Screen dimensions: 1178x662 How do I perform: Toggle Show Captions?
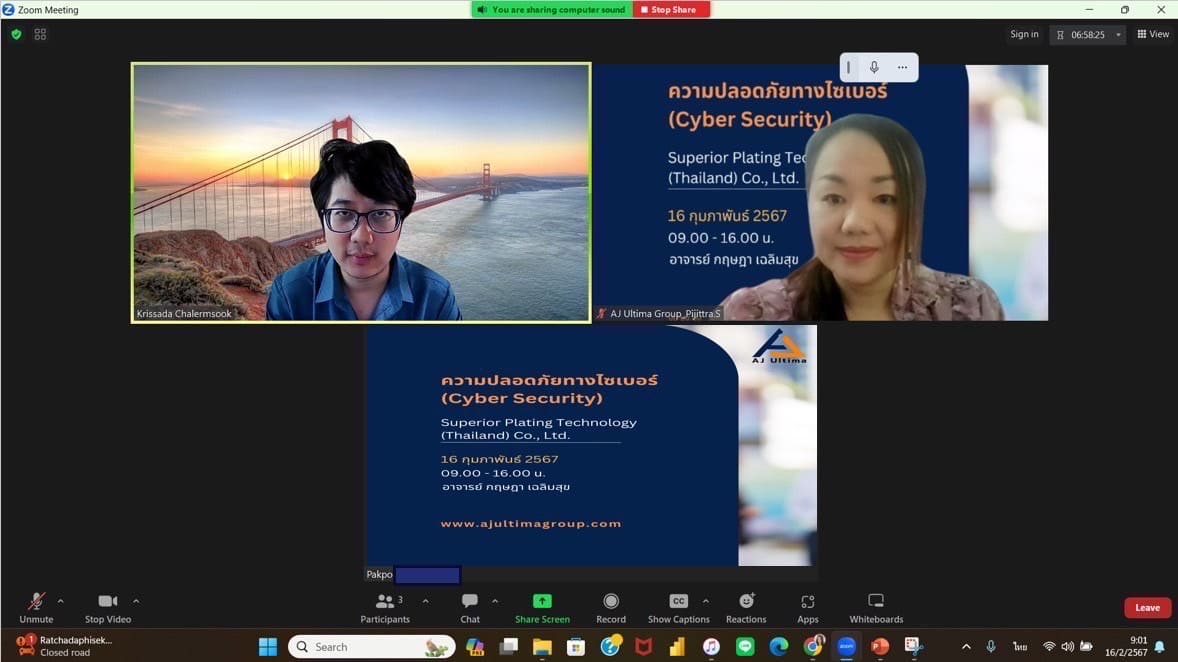678,608
